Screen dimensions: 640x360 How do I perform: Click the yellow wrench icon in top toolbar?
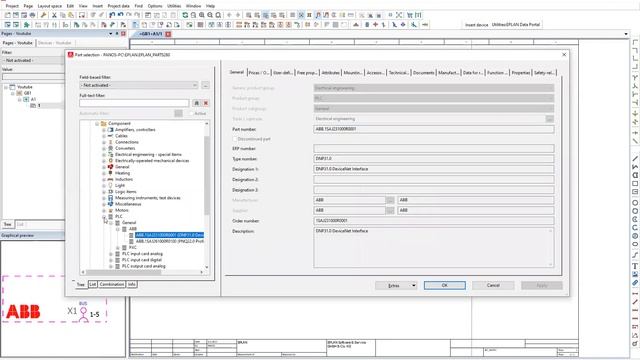pyautogui.click(x=43, y=15)
